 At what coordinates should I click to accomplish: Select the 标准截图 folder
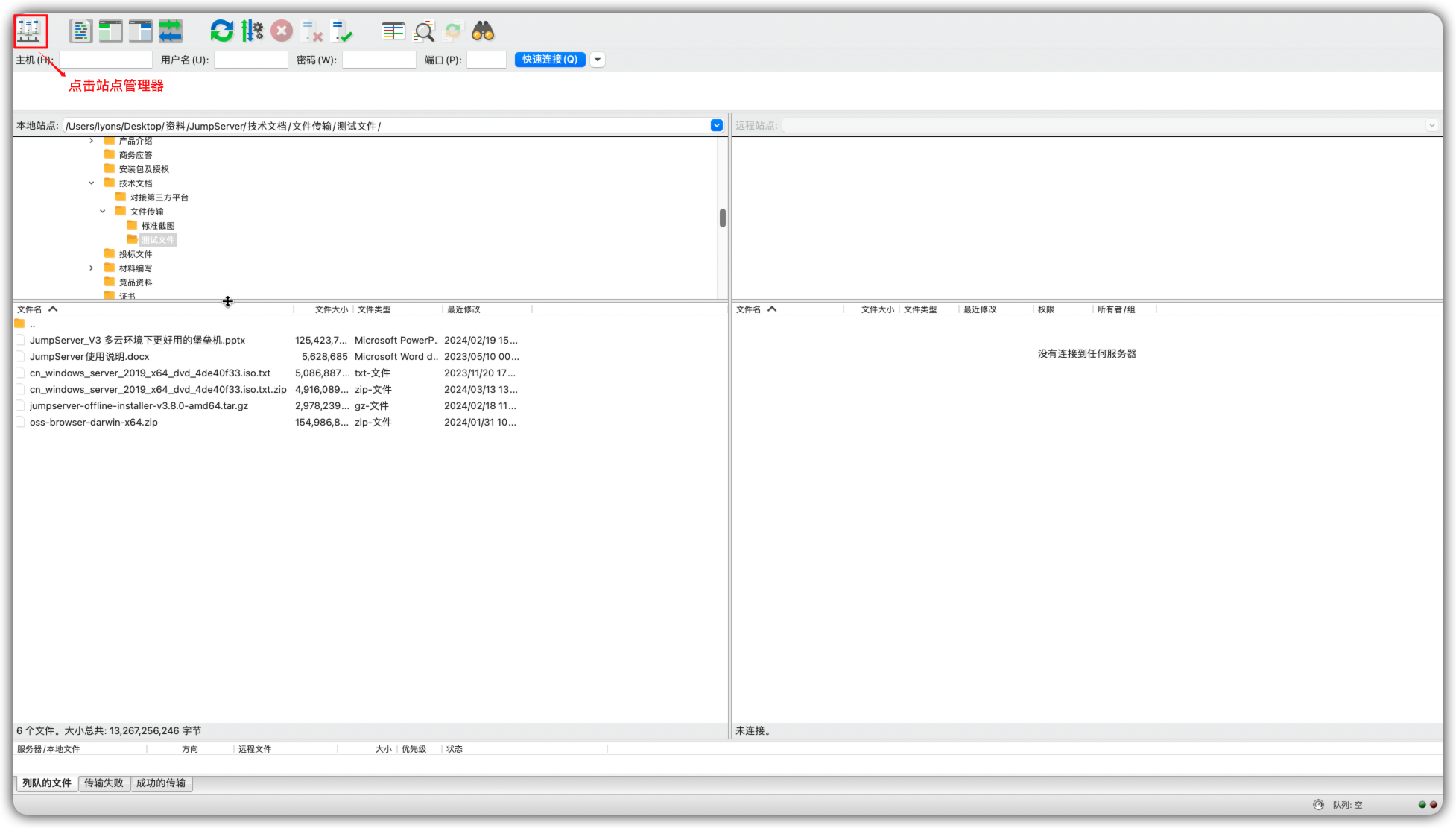pos(157,226)
